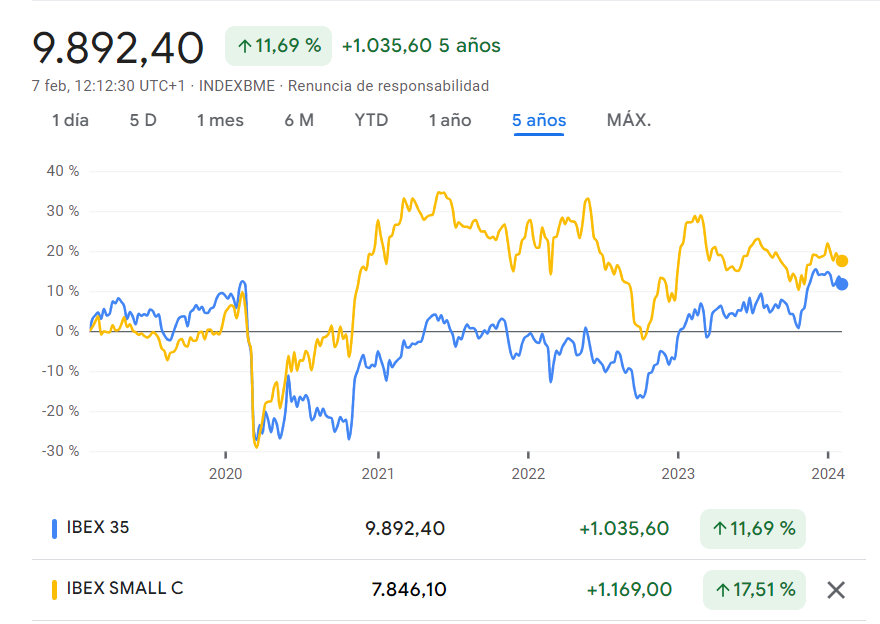Screen dimensions: 880x624
Task: Click the green 11,69 % header badge
Action: 278,46
